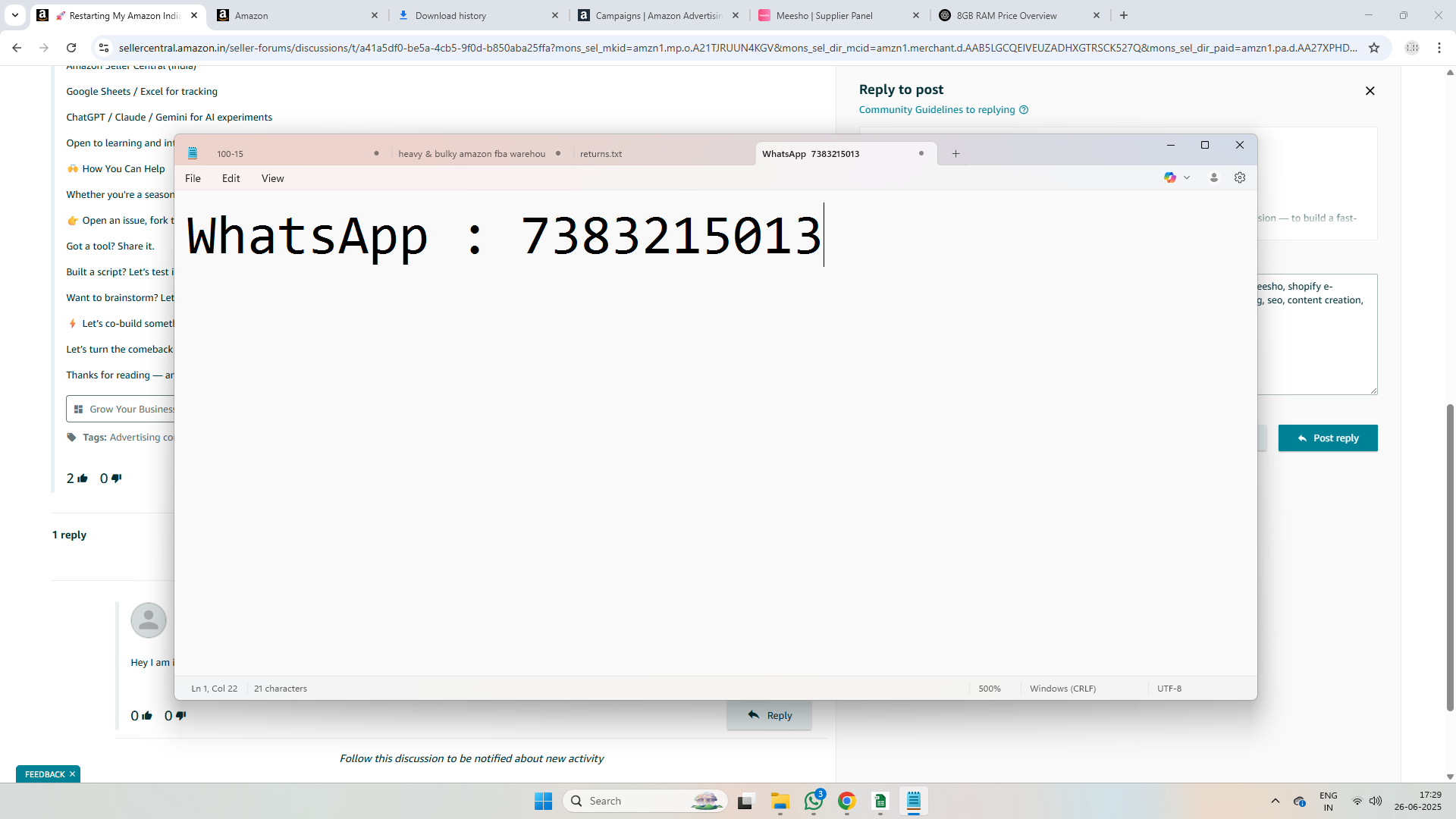Screen dimensions: 1456x819
Task: Open the Copilot icon in Notepad toolbar
Action: pos(1169,177)
